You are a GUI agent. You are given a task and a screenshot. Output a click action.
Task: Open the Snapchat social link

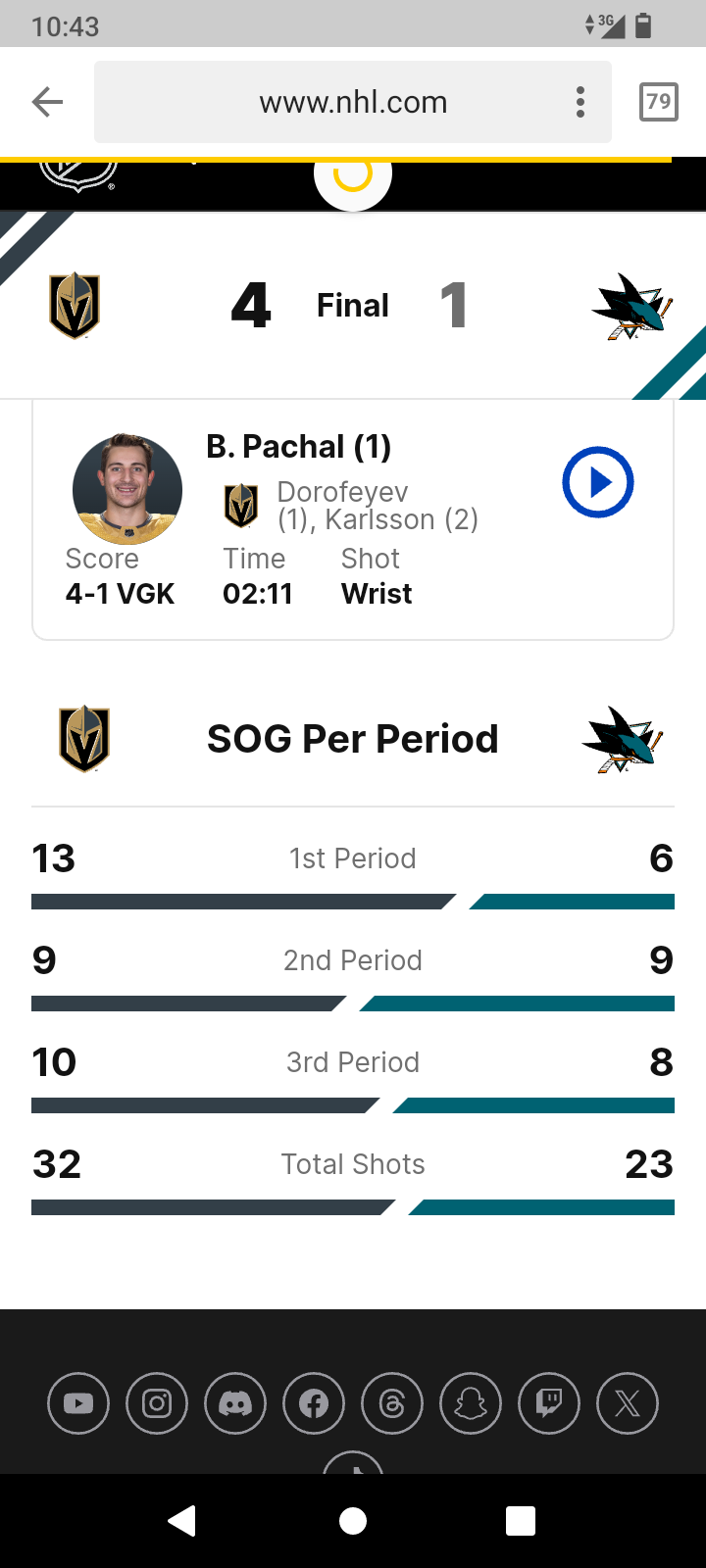point(471,1403)
